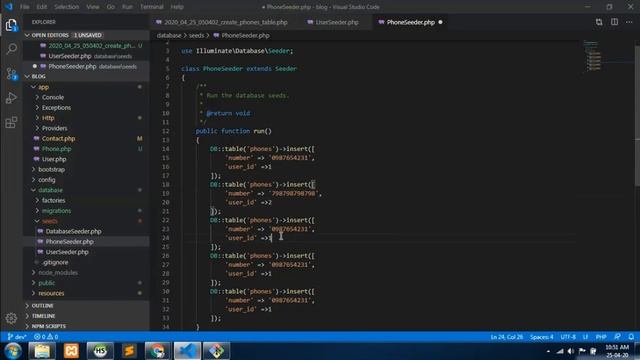Click LF end-of-line setting
Screen dimensions: 640x360
click(x=585, y=337)
